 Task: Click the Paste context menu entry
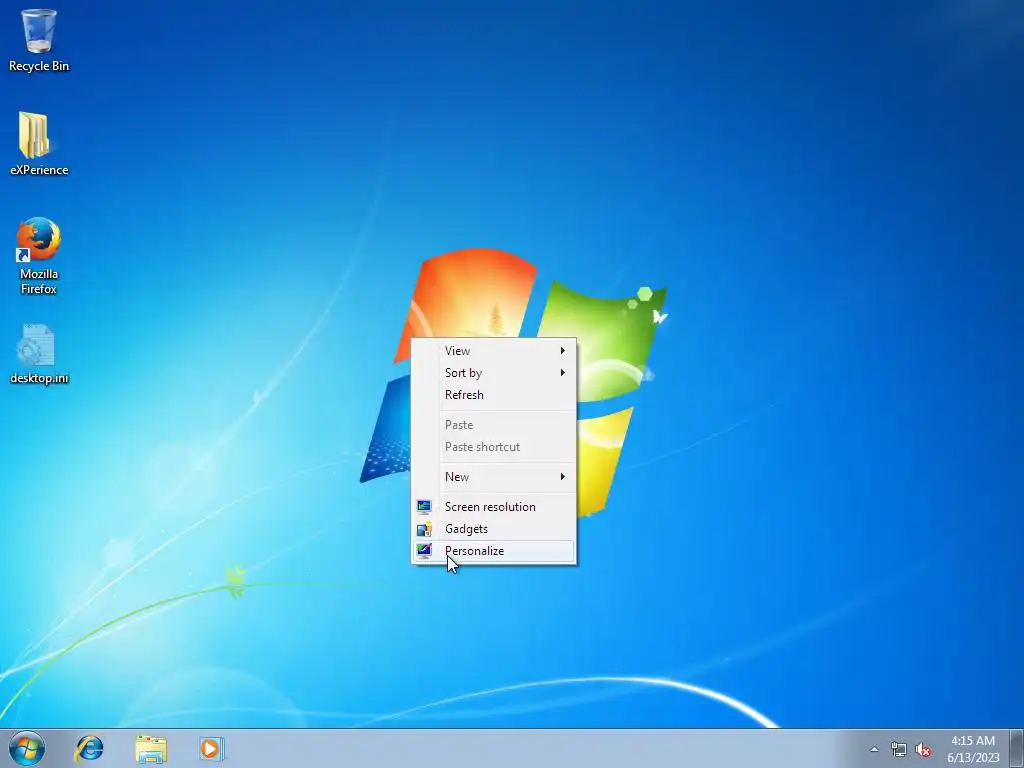click(494, 425)
